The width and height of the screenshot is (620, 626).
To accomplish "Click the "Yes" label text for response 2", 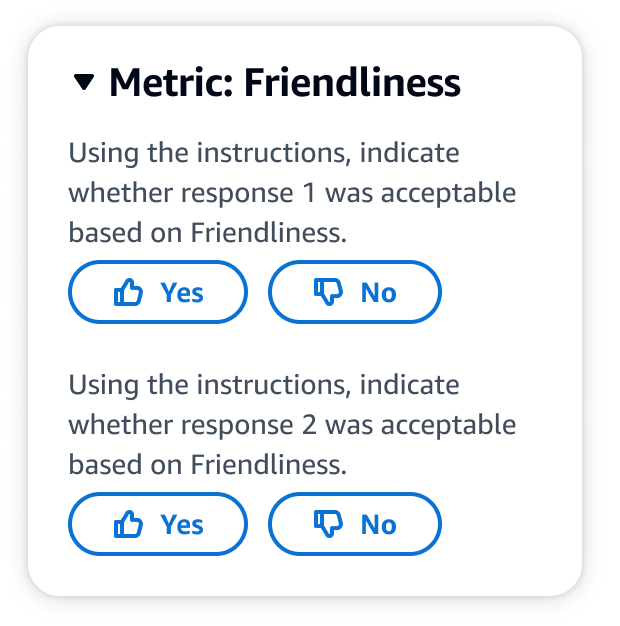I will click(x=182, y=525).
